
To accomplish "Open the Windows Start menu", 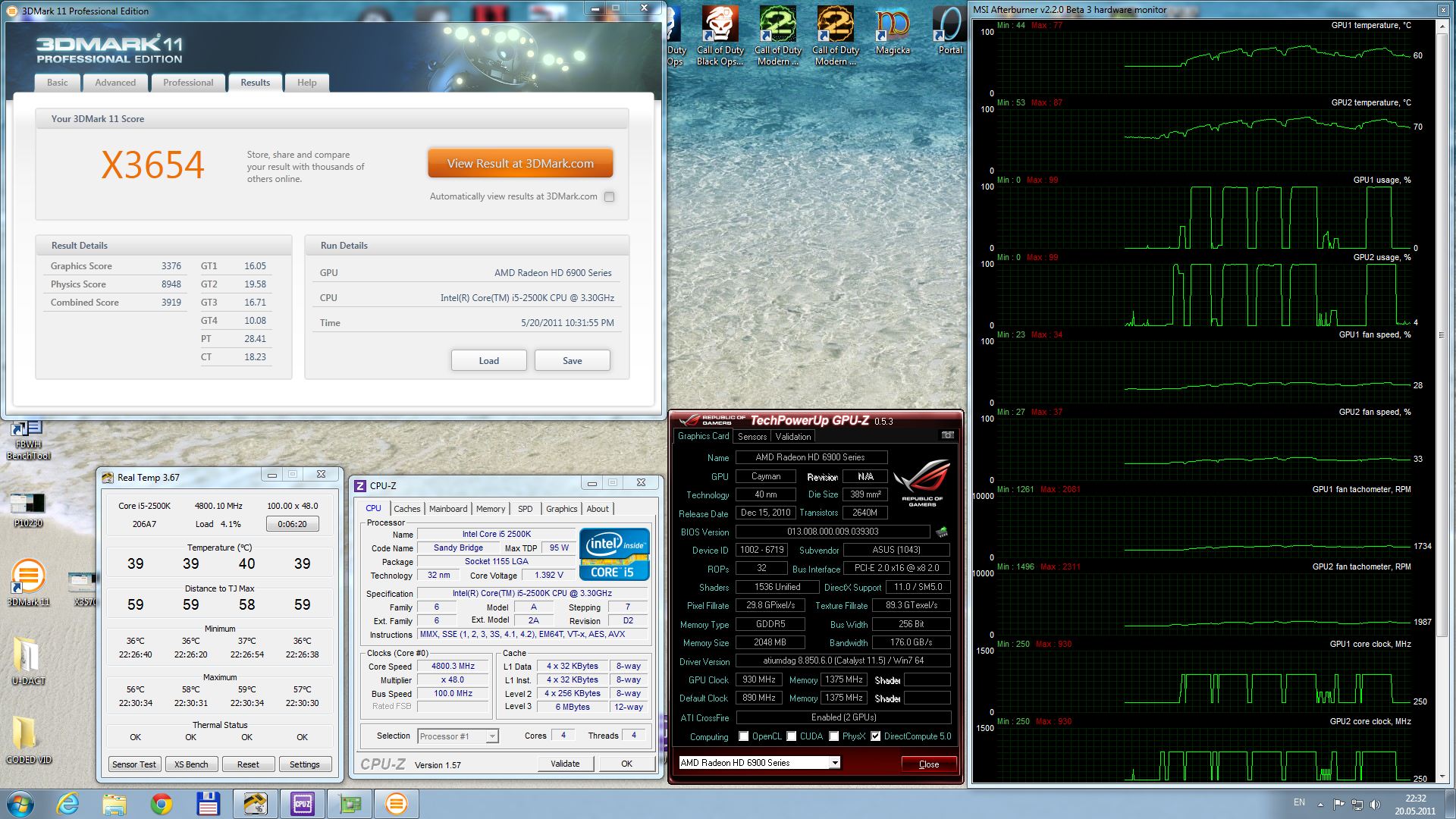I will coord(20,804).
